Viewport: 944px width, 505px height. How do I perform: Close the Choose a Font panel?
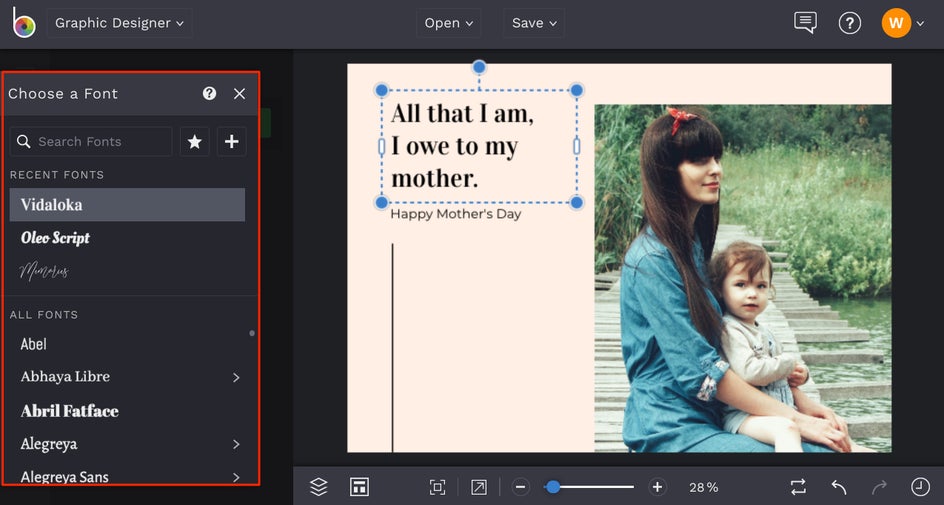click(239, 93)
